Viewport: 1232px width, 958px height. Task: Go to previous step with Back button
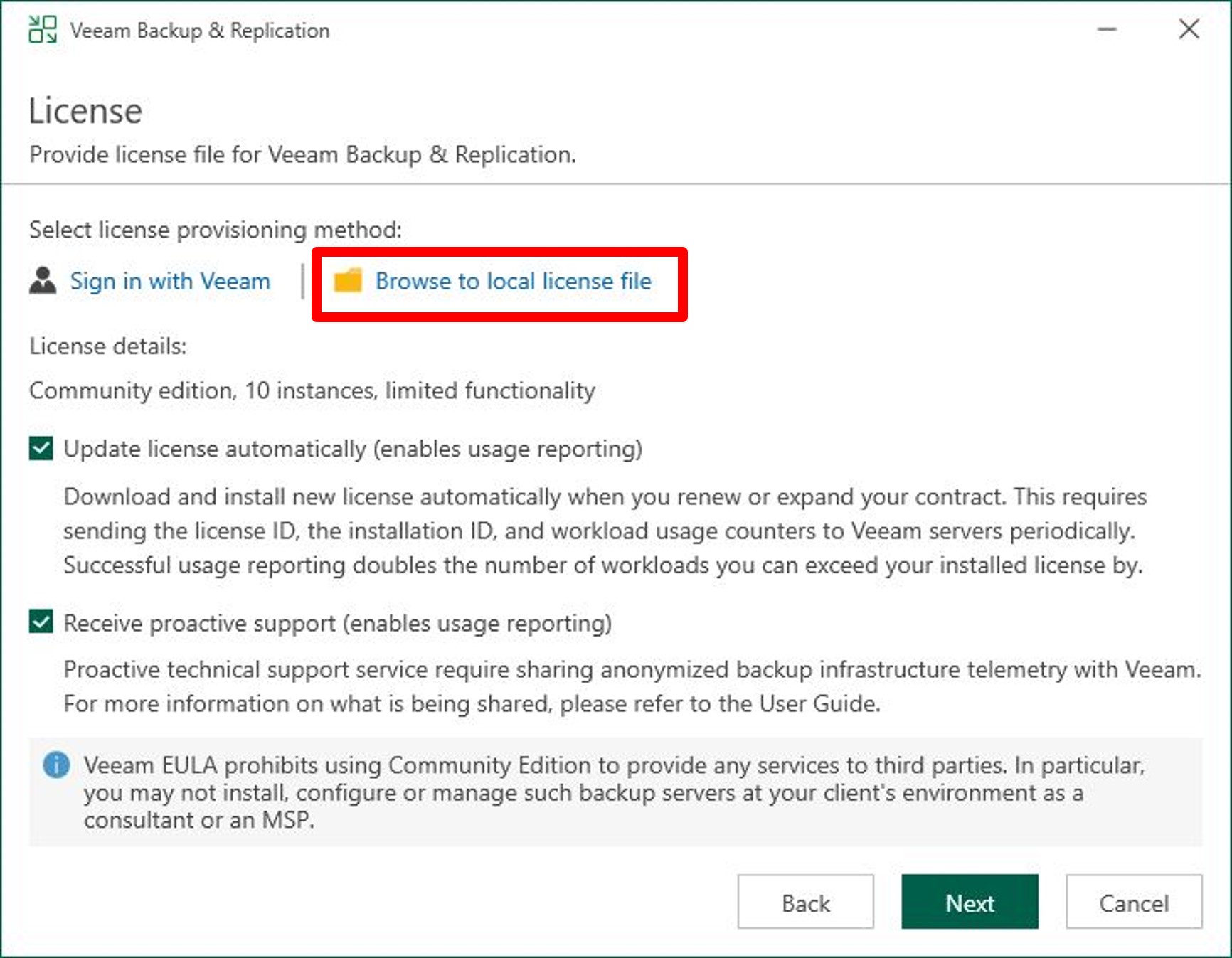click(805, 902)
